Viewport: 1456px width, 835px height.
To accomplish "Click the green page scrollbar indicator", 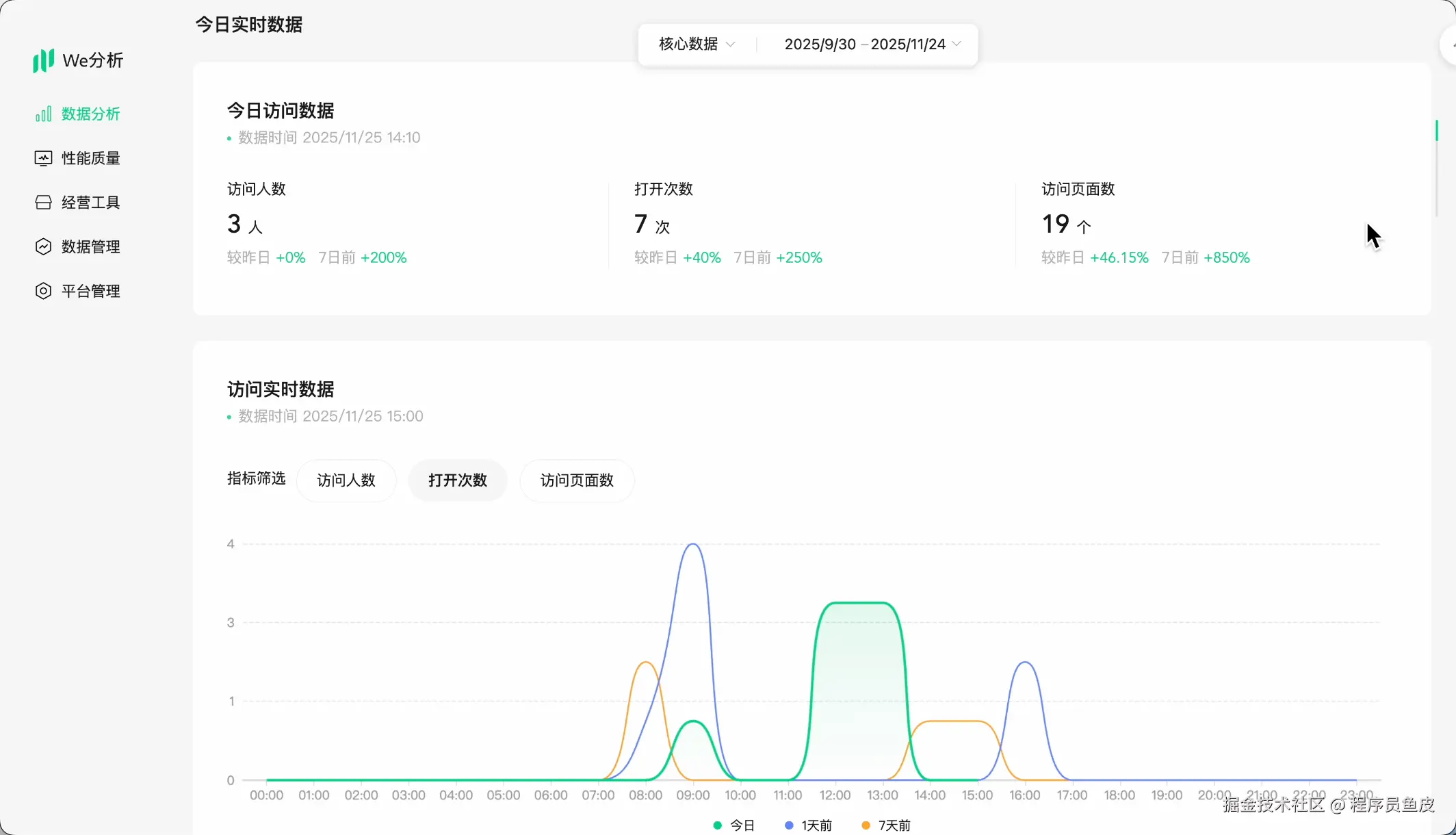I will (1436, 131).
